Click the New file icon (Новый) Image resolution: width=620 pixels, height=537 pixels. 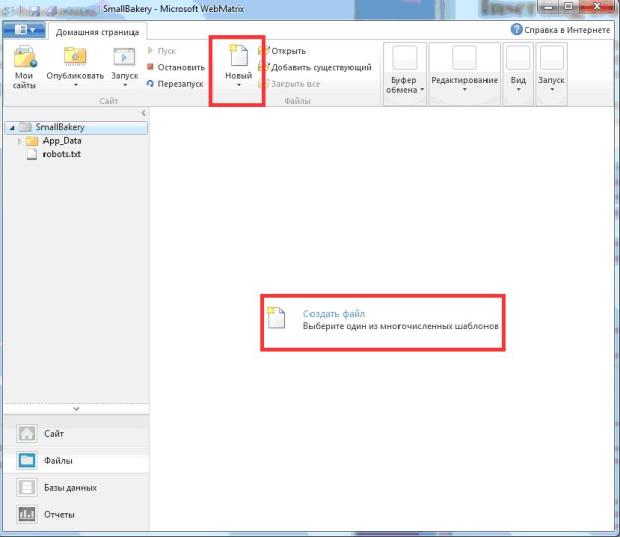click(238, 55)
